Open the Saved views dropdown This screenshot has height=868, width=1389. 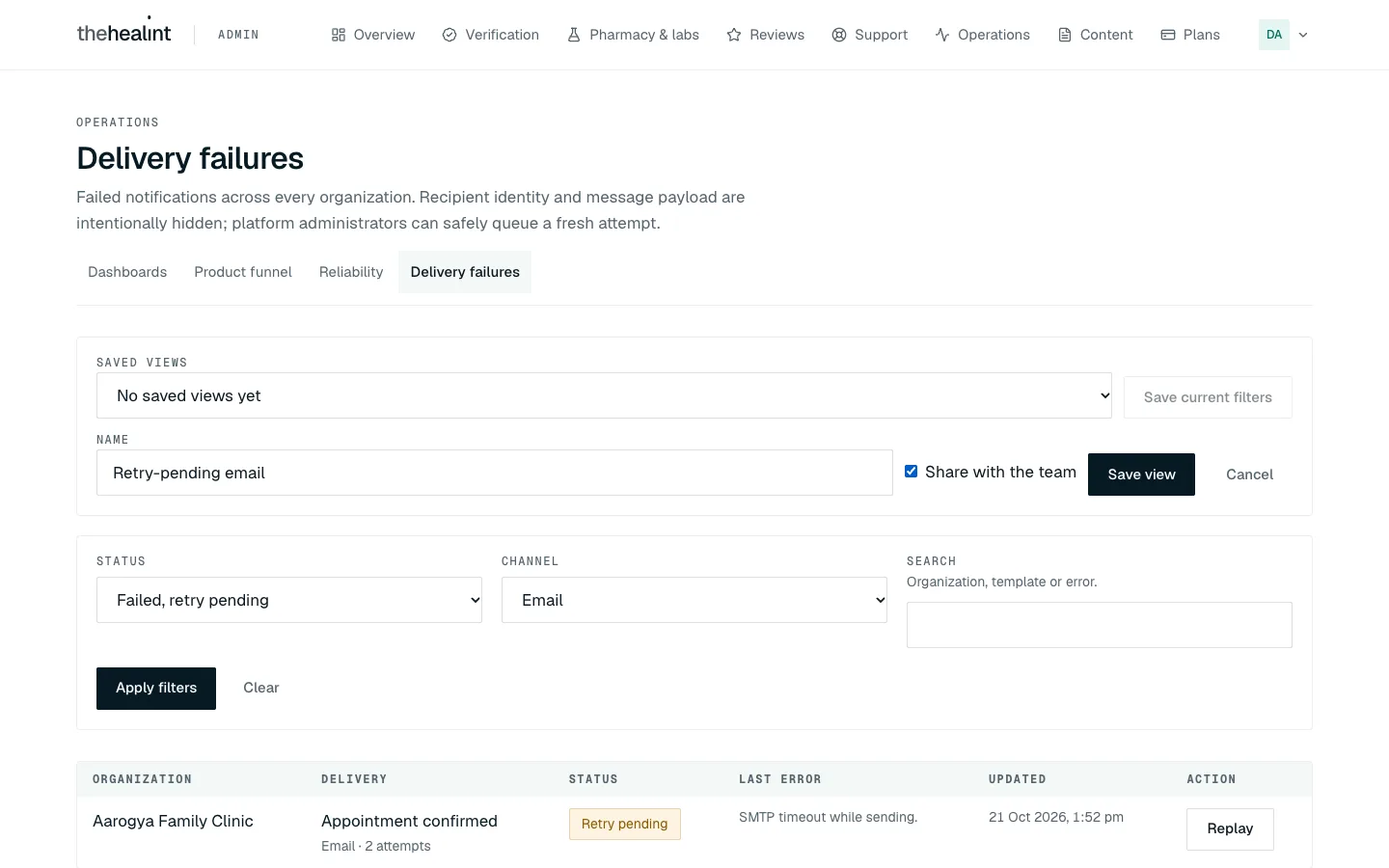click(x=604, y=395)
